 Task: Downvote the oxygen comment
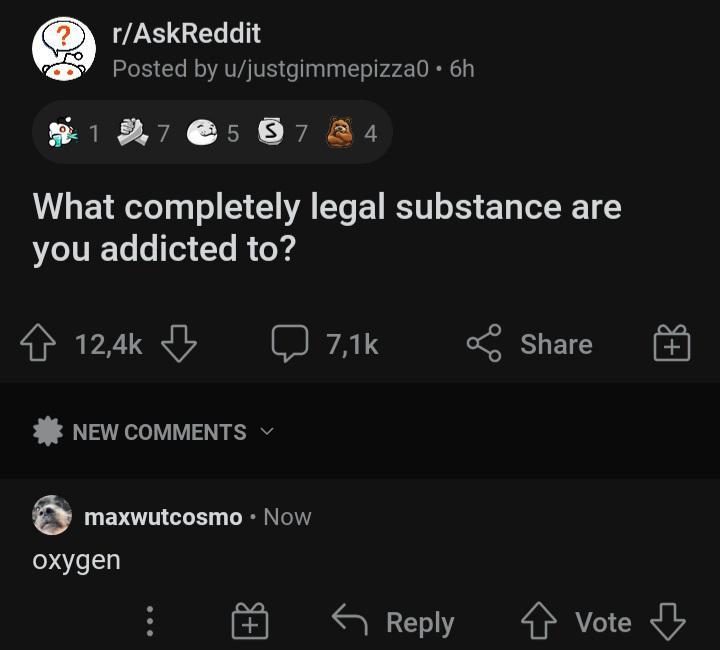tap(668, 622)
